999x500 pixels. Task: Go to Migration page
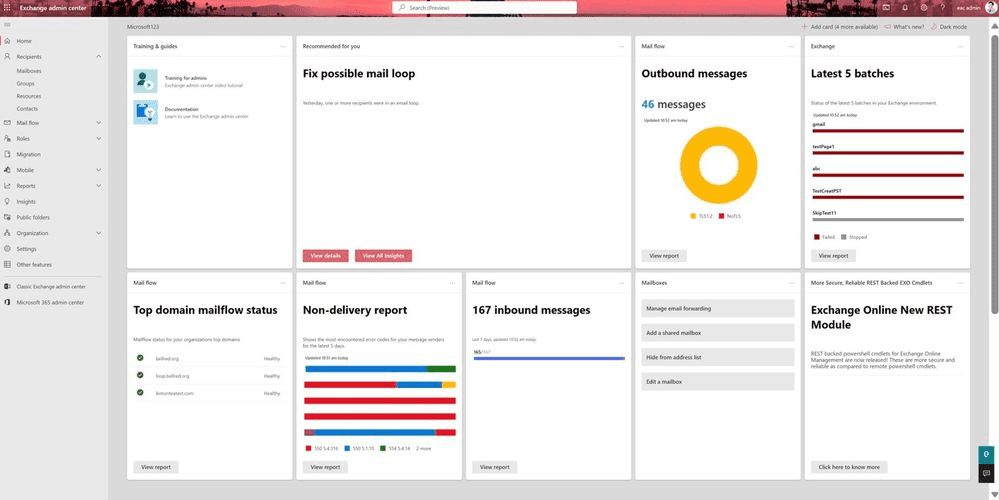[29, 154]
